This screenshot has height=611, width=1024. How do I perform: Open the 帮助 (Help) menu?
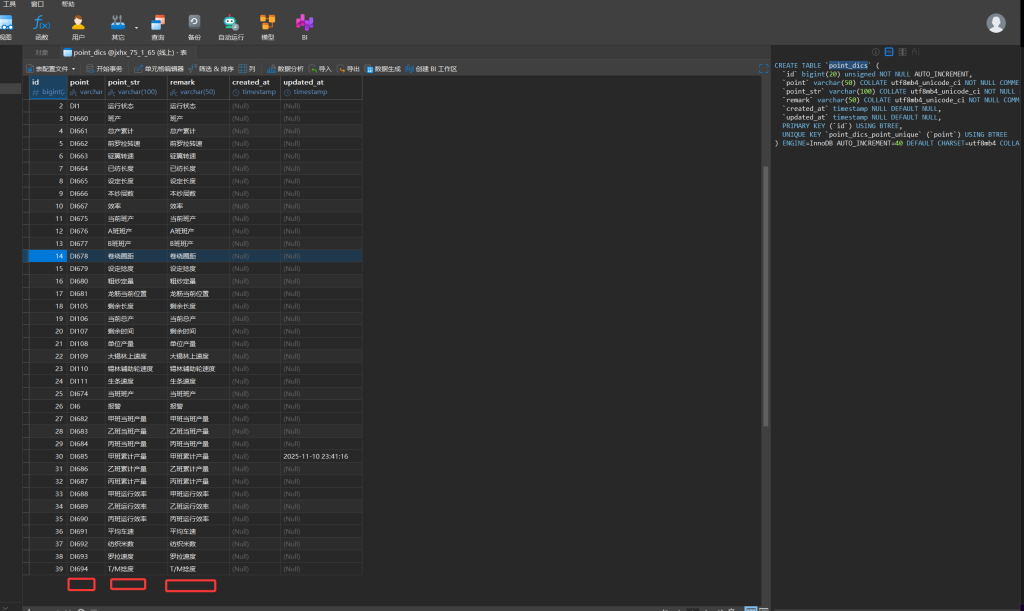(68, 4)
